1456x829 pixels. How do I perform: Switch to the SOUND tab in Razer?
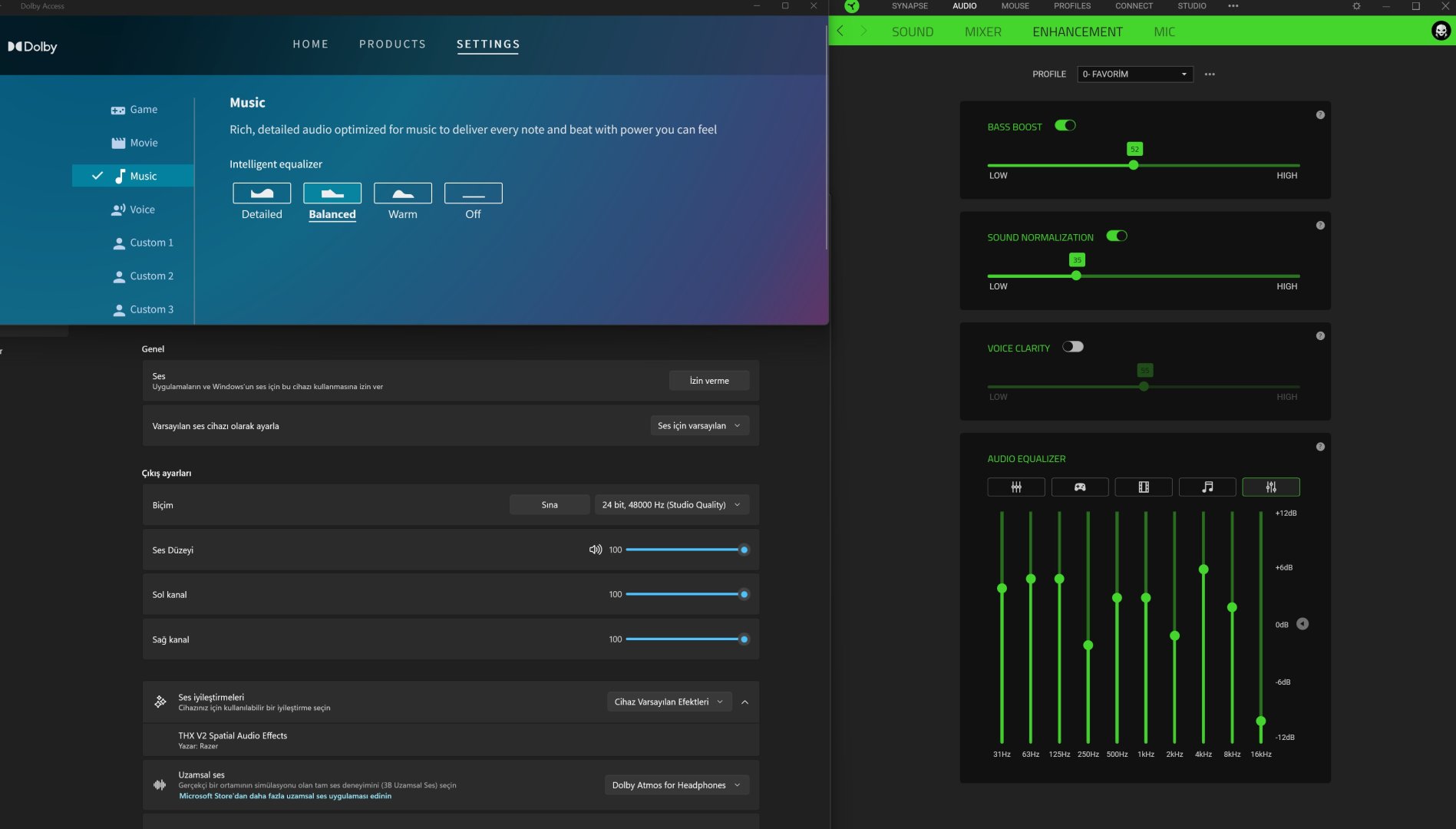tap(913, 31)
